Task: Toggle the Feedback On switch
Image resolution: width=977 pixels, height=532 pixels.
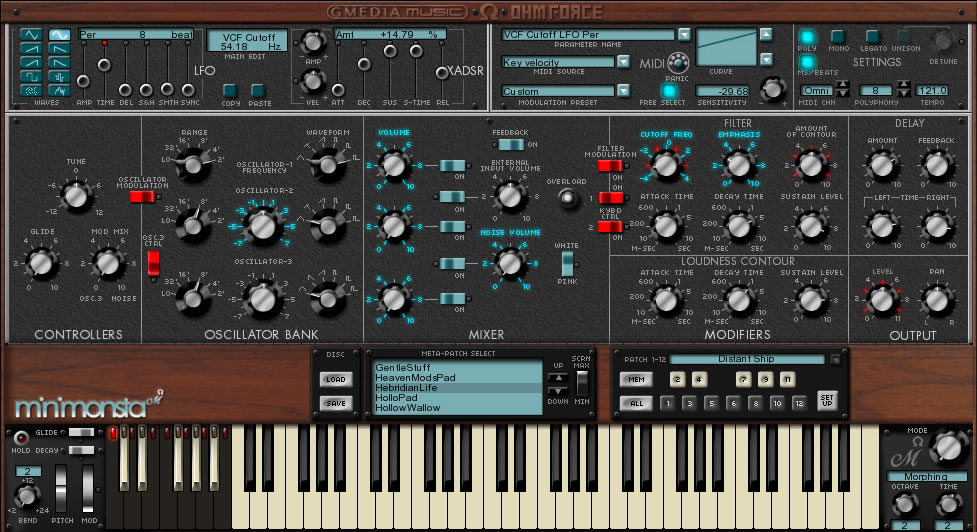Action: [x=511, y=145]
